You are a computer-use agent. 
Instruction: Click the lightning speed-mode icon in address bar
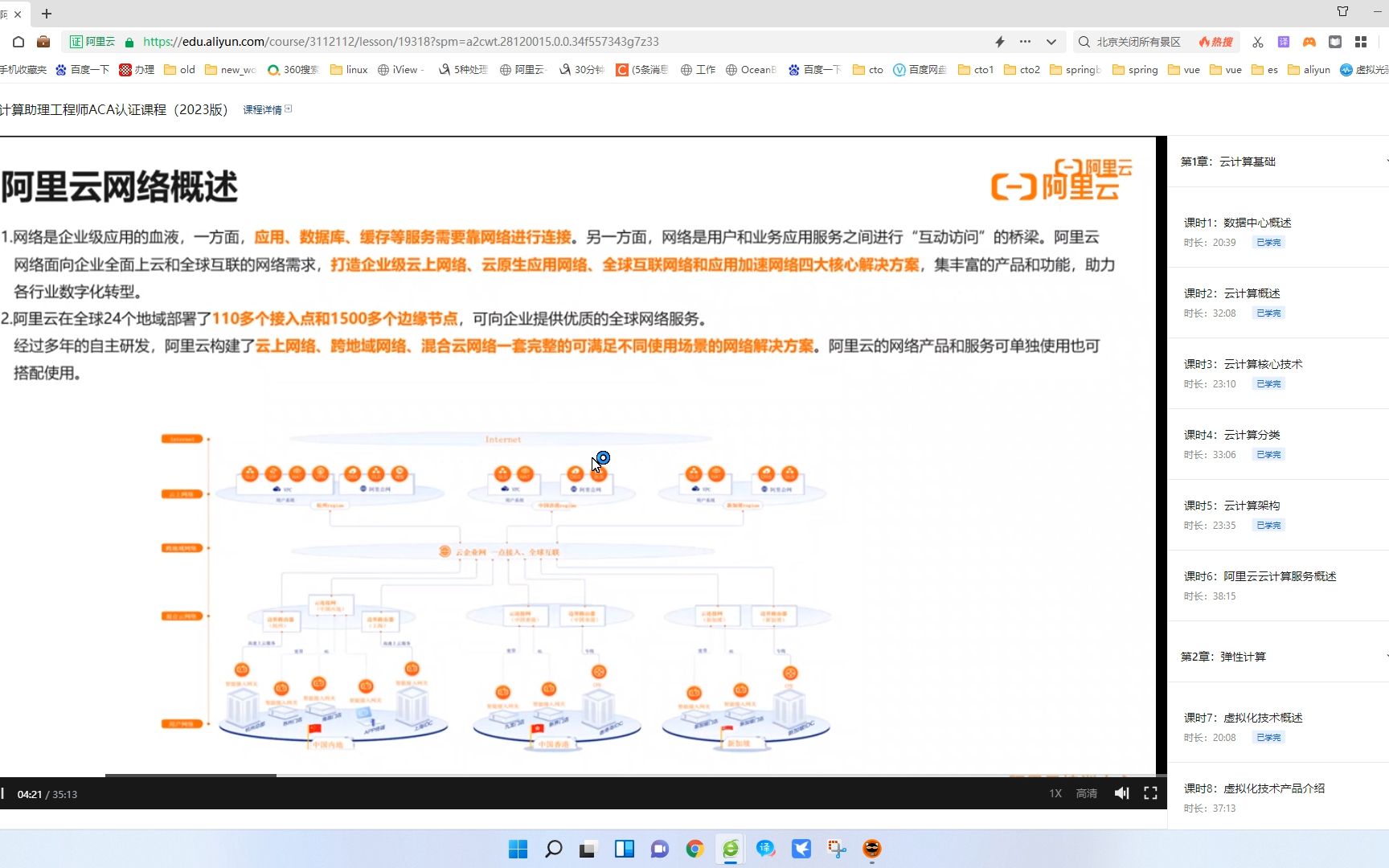[1000, 42]
